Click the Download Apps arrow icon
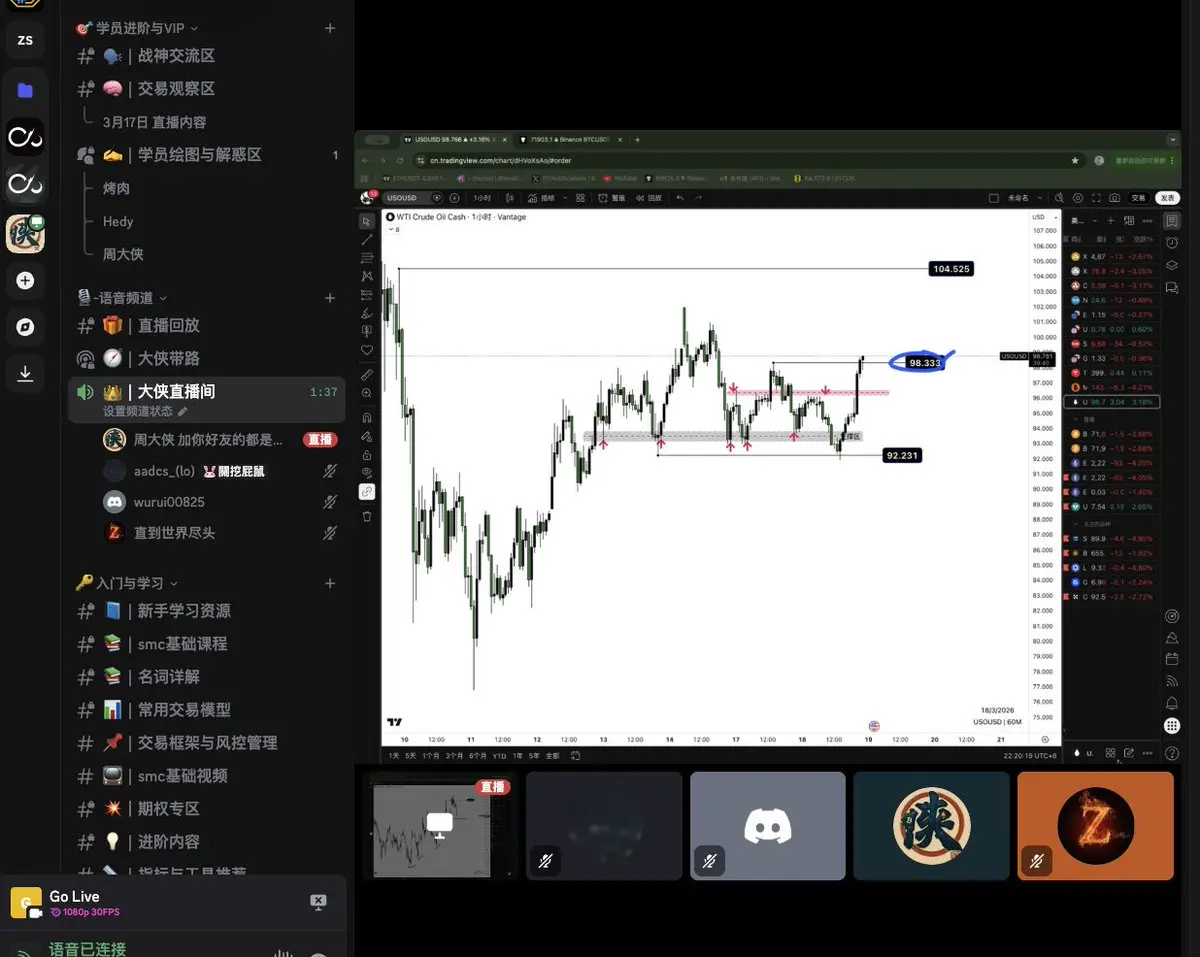 coord(25,374)
